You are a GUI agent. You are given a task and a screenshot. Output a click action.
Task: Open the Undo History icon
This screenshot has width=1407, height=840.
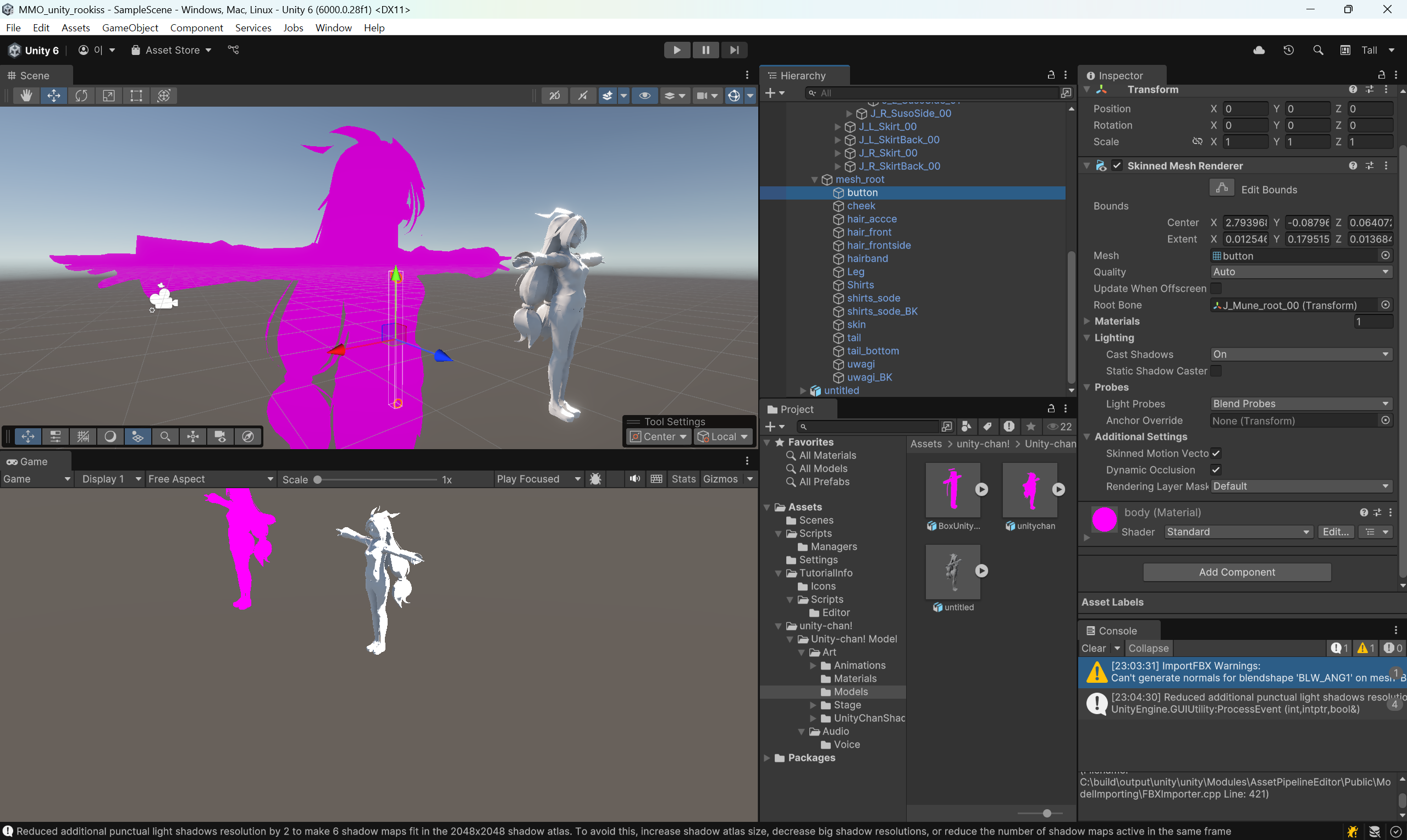[x=1289, y=50]
